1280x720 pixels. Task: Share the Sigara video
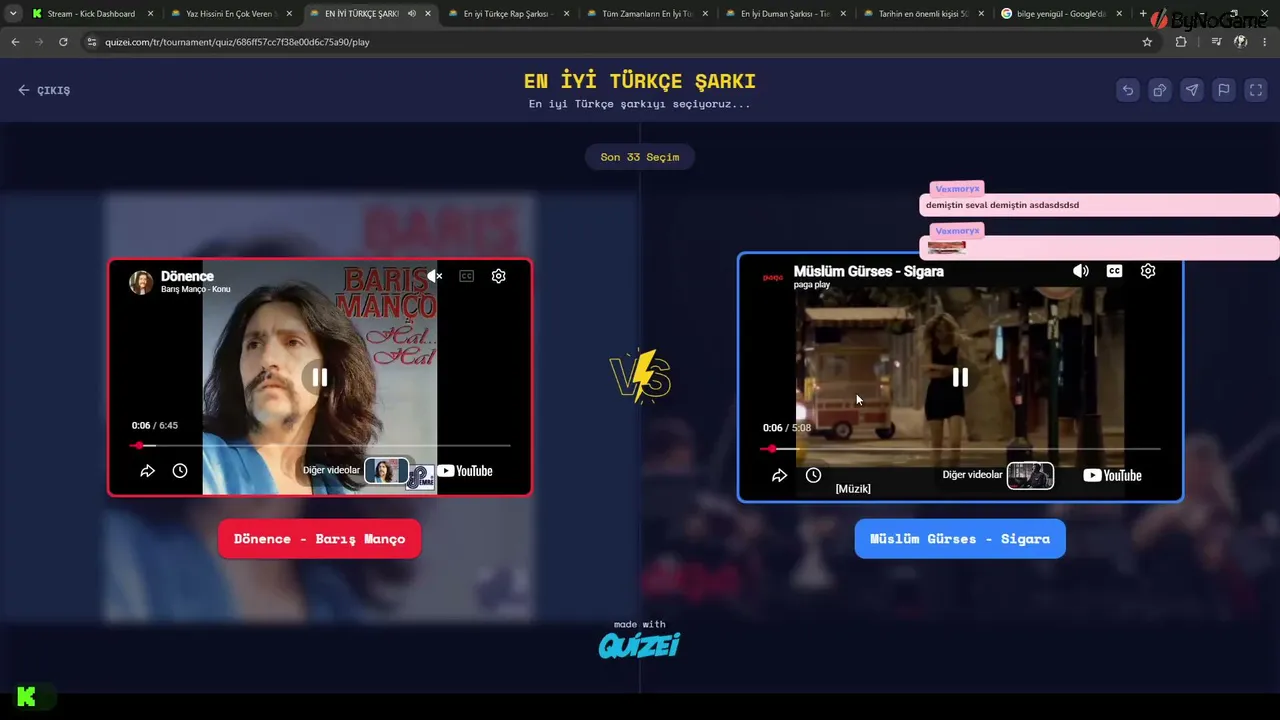click(779, 476)
